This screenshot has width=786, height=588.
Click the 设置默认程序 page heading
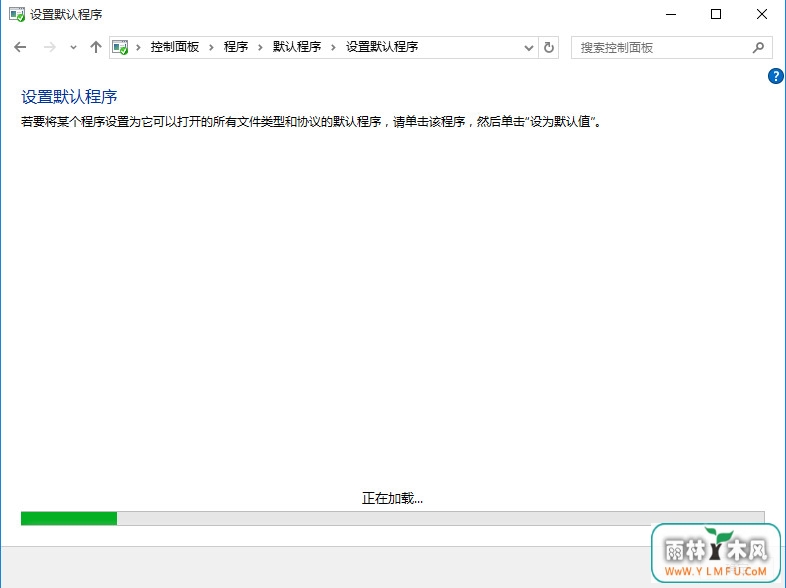point(69,97)
